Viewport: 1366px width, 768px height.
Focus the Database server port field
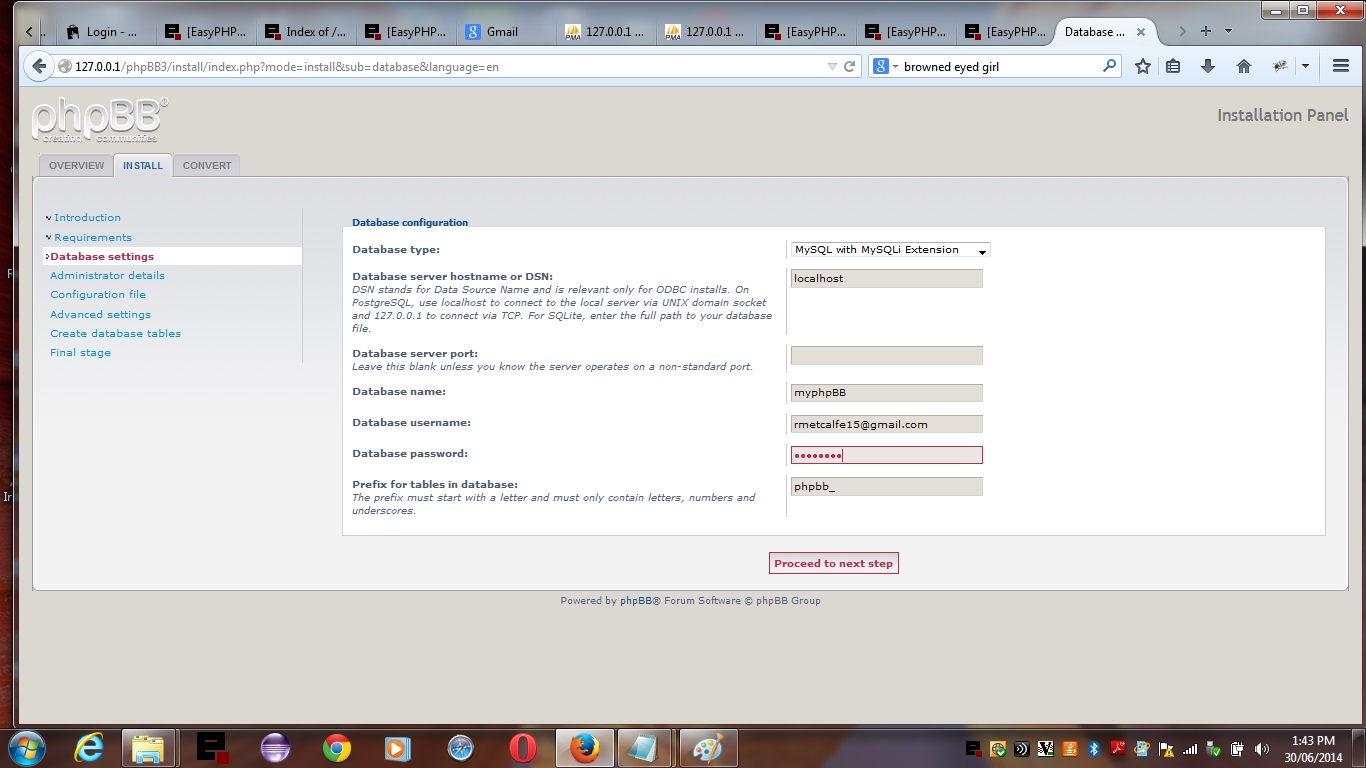[886, 356]
